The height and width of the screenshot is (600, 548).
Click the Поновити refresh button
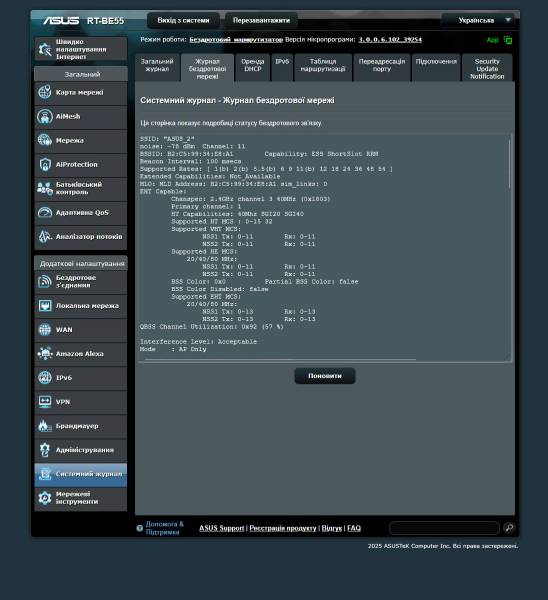[x=325, y=376]
